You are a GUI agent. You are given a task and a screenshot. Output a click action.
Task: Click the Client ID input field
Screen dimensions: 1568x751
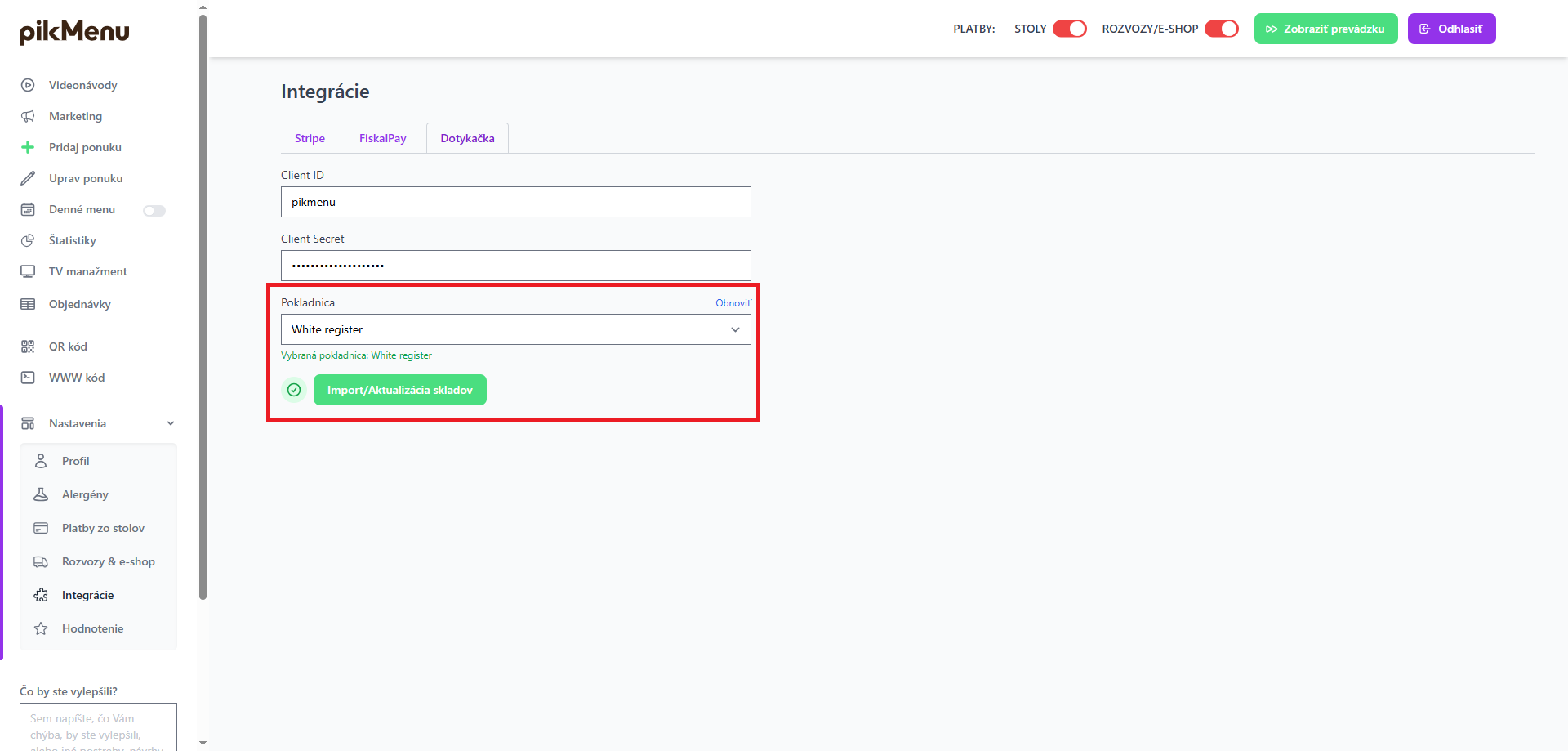tap(515, 202)
